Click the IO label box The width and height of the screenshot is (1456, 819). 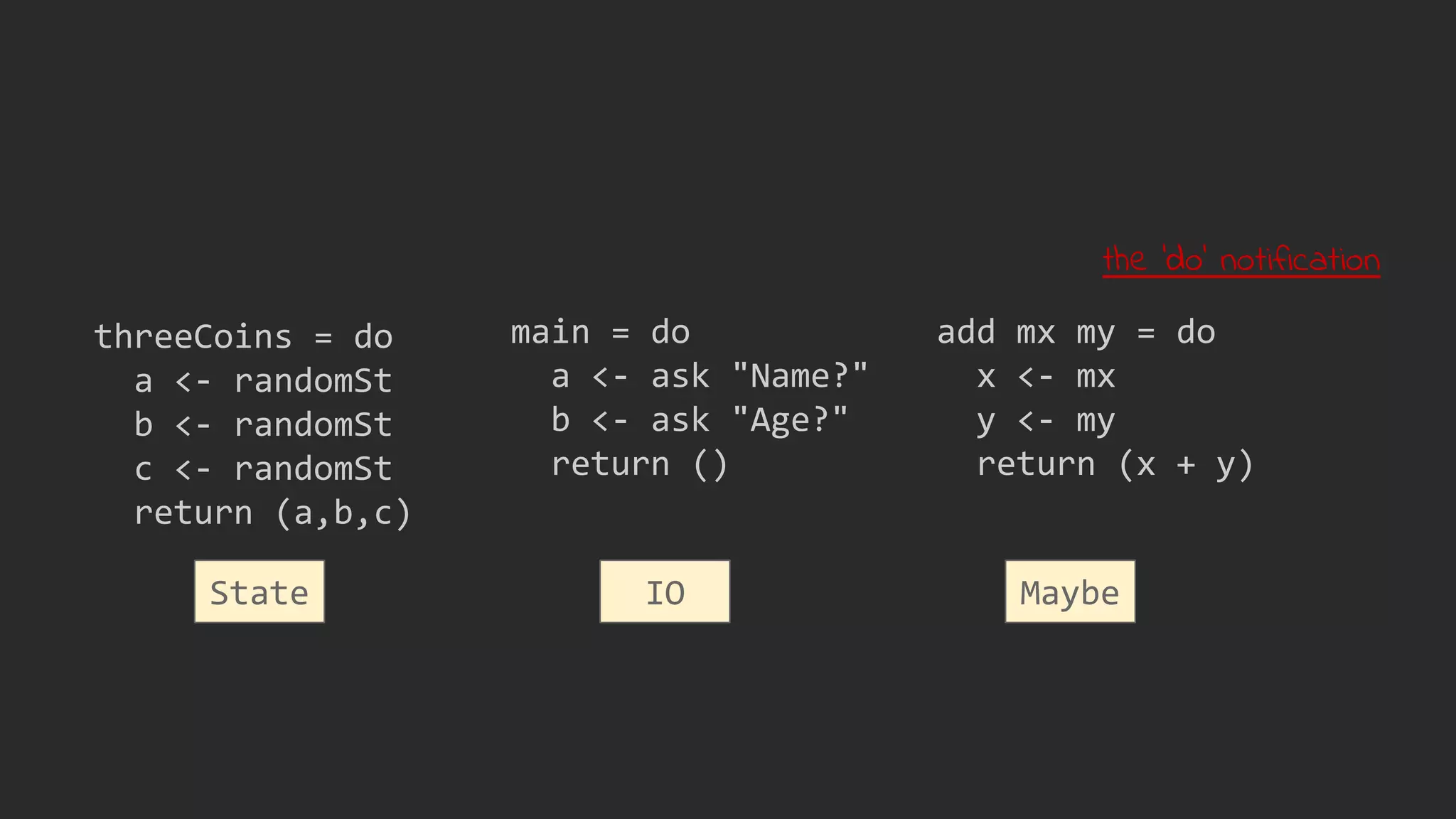pos(665,591)
